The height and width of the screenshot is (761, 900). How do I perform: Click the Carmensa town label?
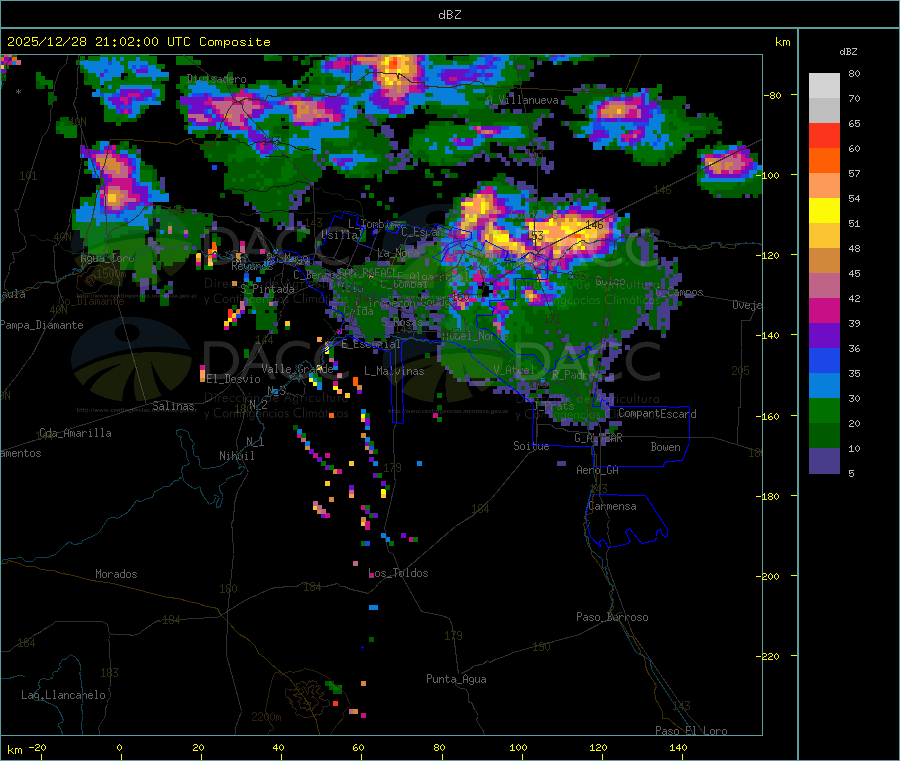point(612,506)
